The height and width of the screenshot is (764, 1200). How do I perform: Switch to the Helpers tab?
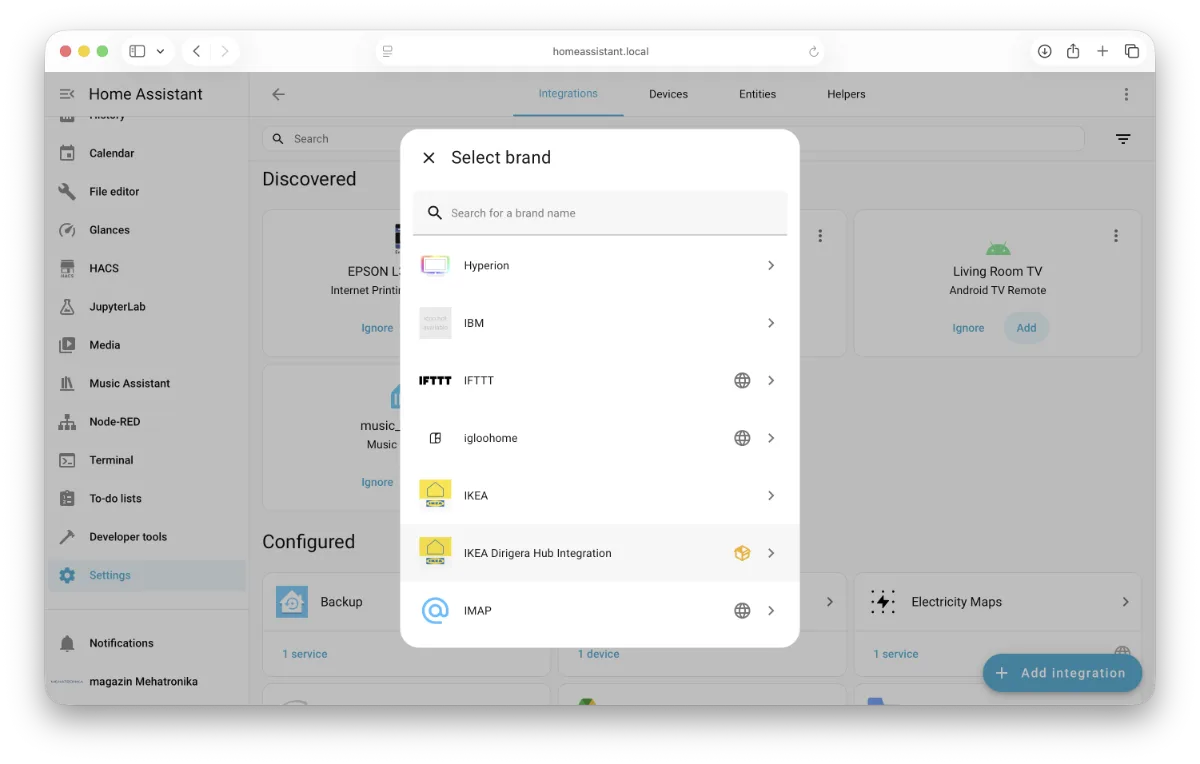(x=846, y=94)
